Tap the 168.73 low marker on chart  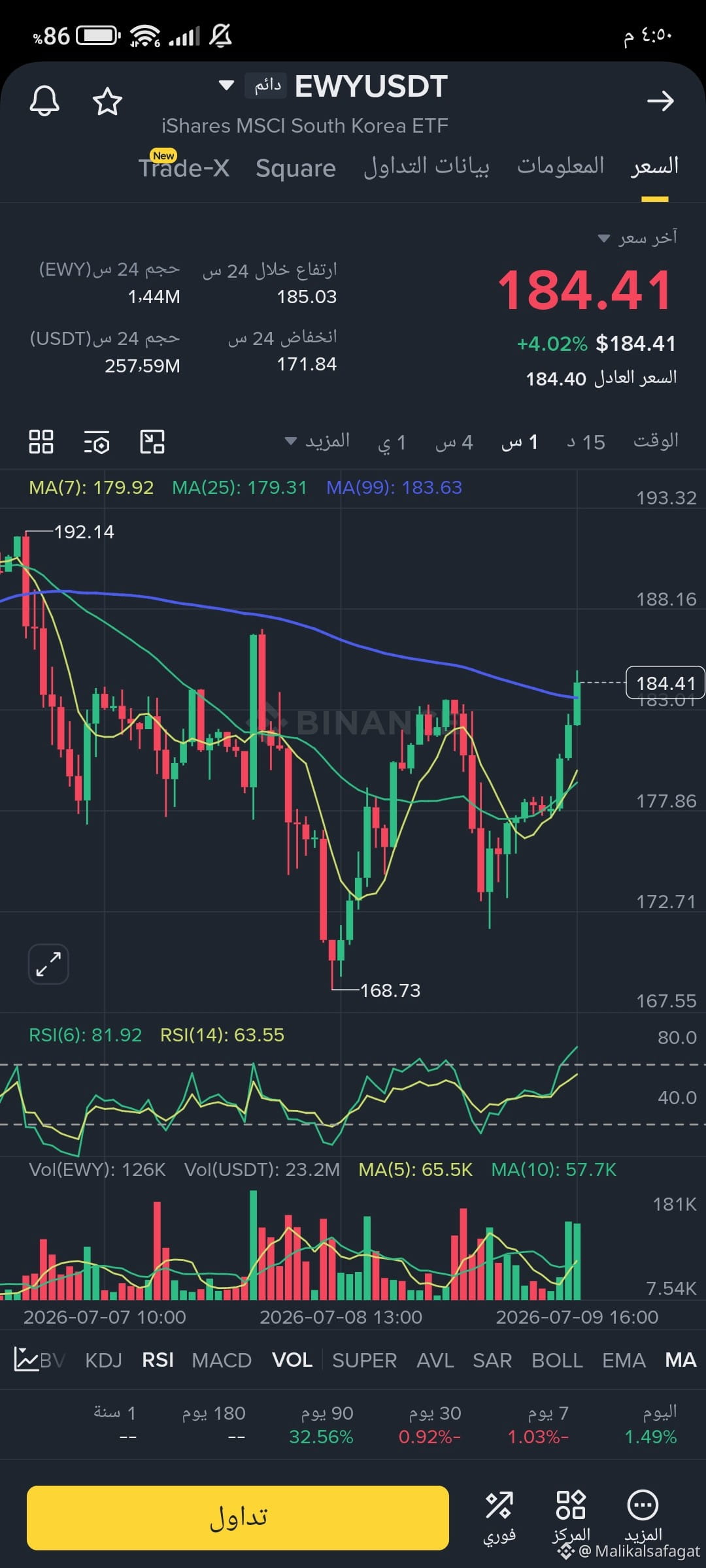(390, 990)
